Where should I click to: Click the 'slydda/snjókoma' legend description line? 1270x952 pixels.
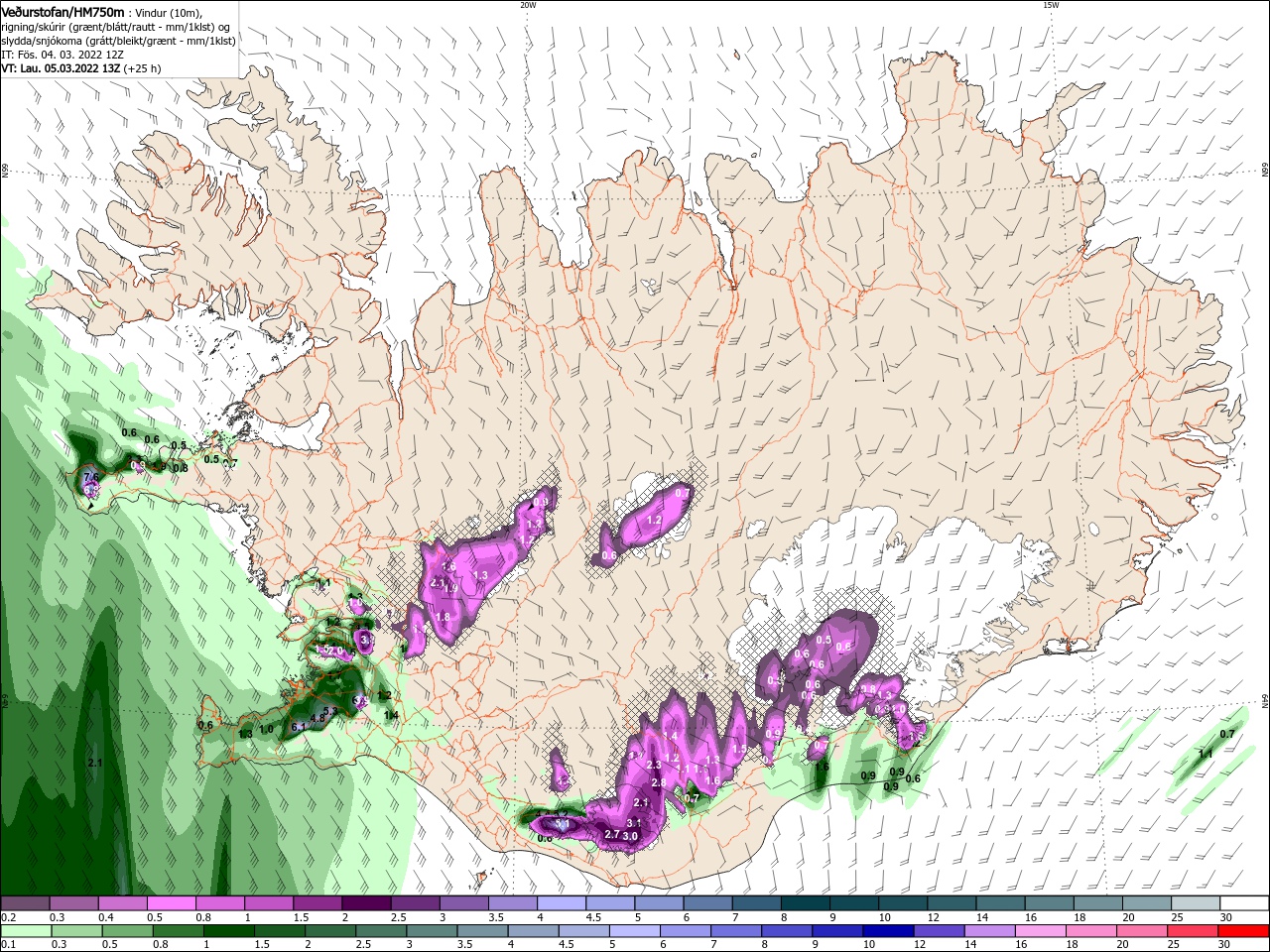[x=116, y=41]
